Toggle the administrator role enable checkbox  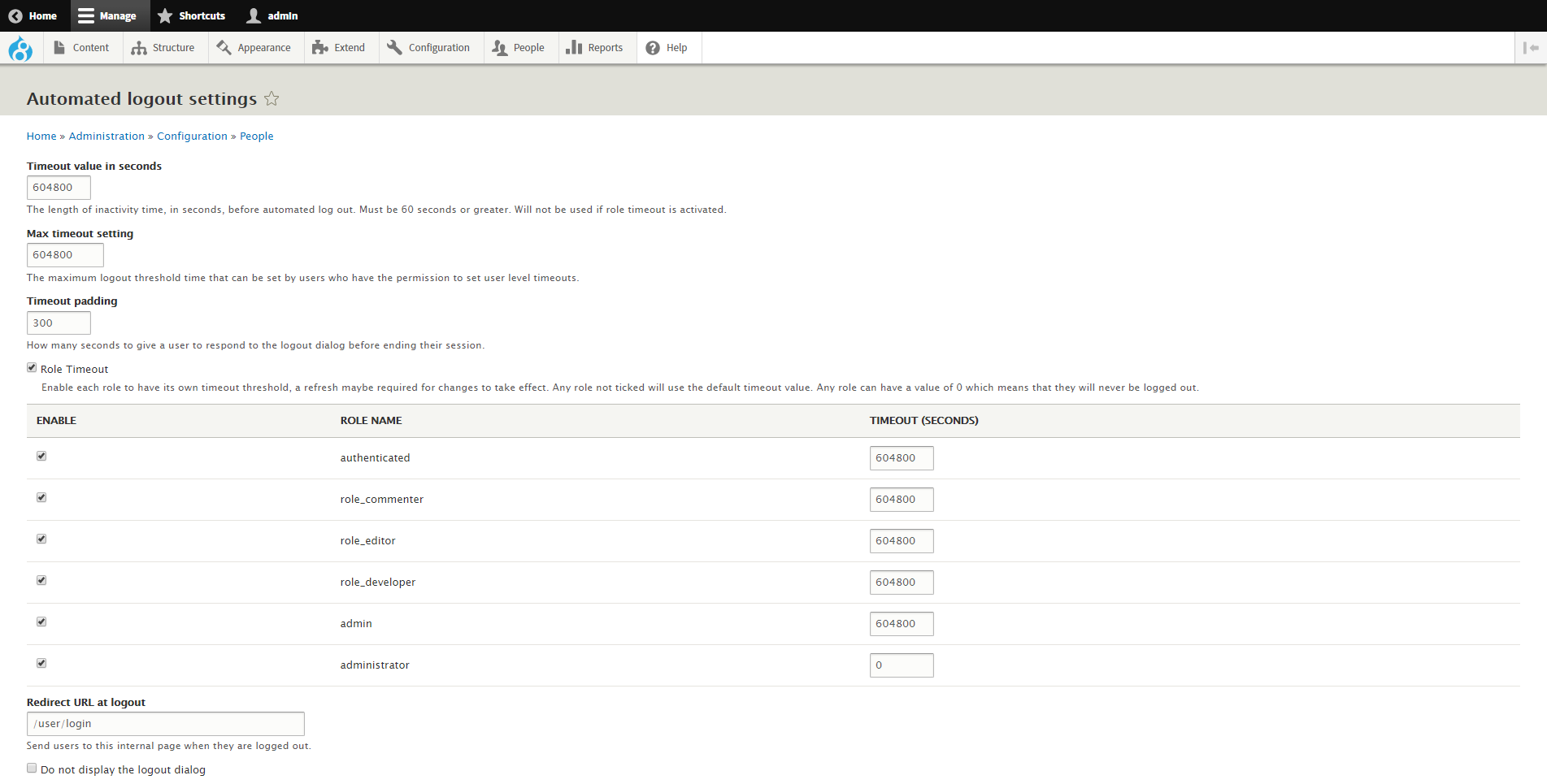pyautogui.click(x=41, y=664)
